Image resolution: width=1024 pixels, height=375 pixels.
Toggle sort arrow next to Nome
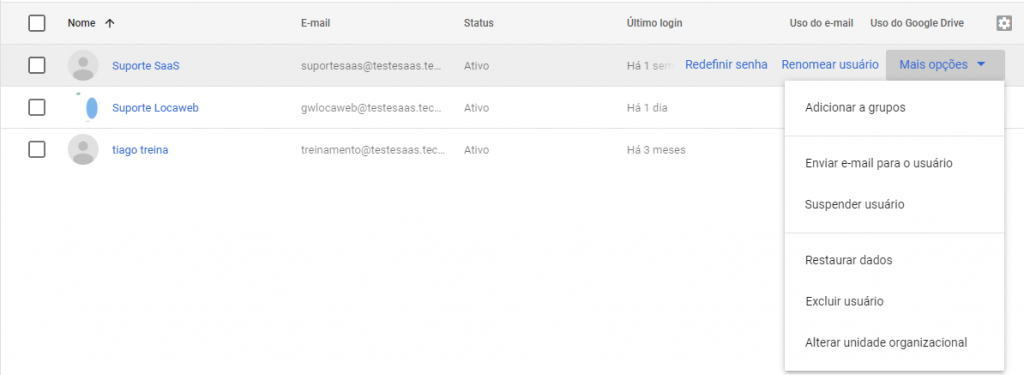(x=110, y=24)
